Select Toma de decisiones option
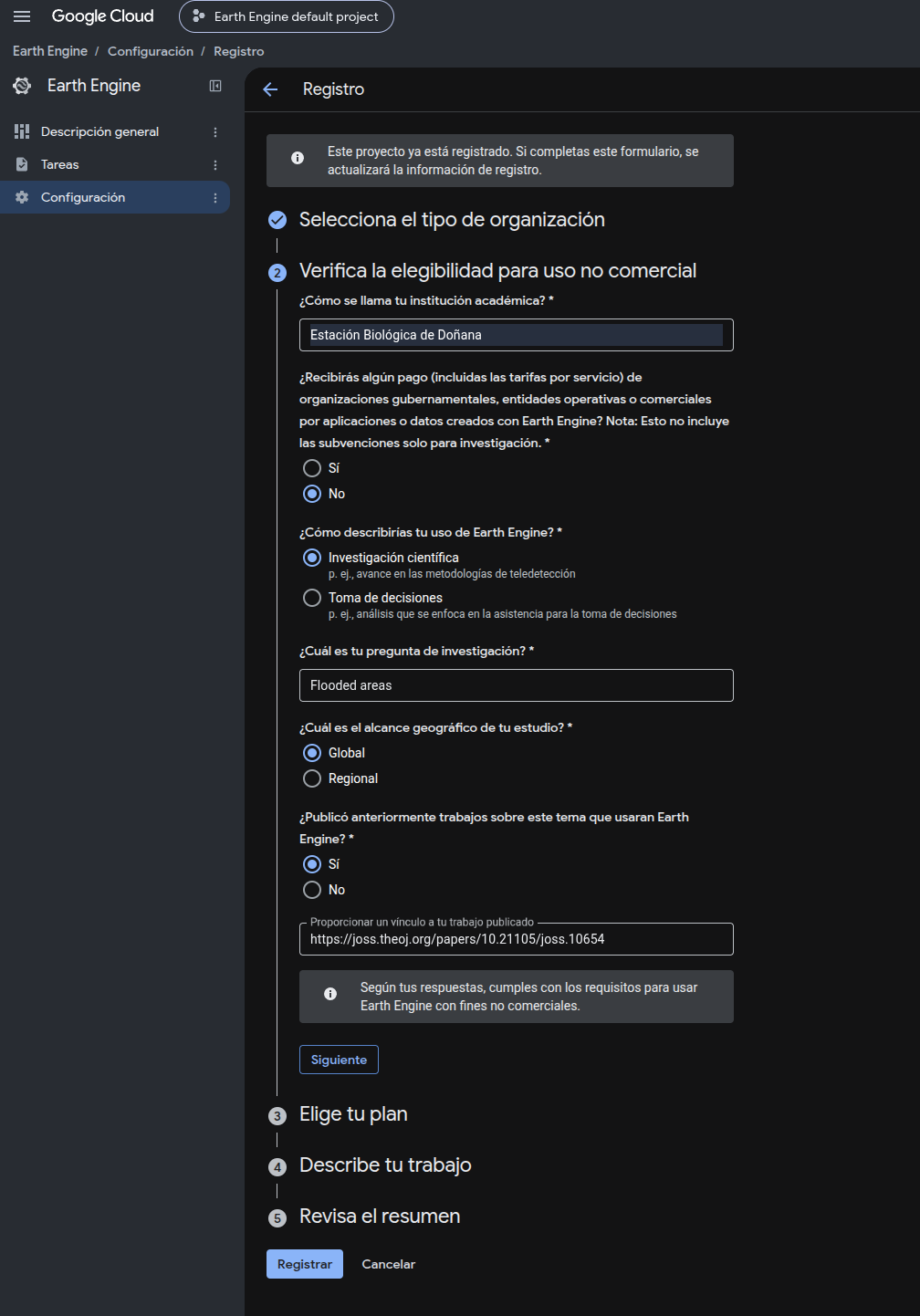The width and height of the screenshot is (920, 1316). pos(312,598)
